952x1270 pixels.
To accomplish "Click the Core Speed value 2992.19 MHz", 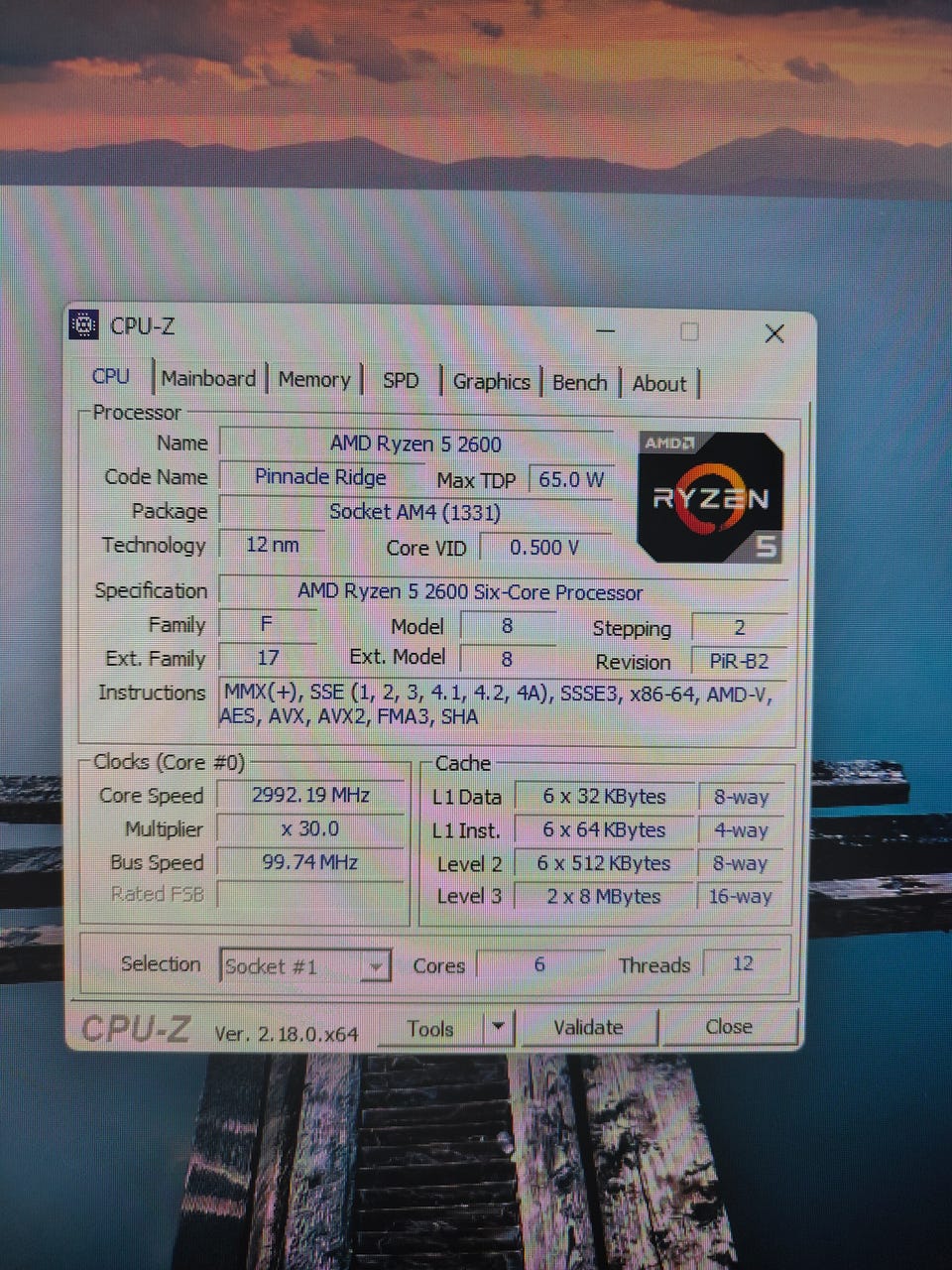I will point(310,796).
